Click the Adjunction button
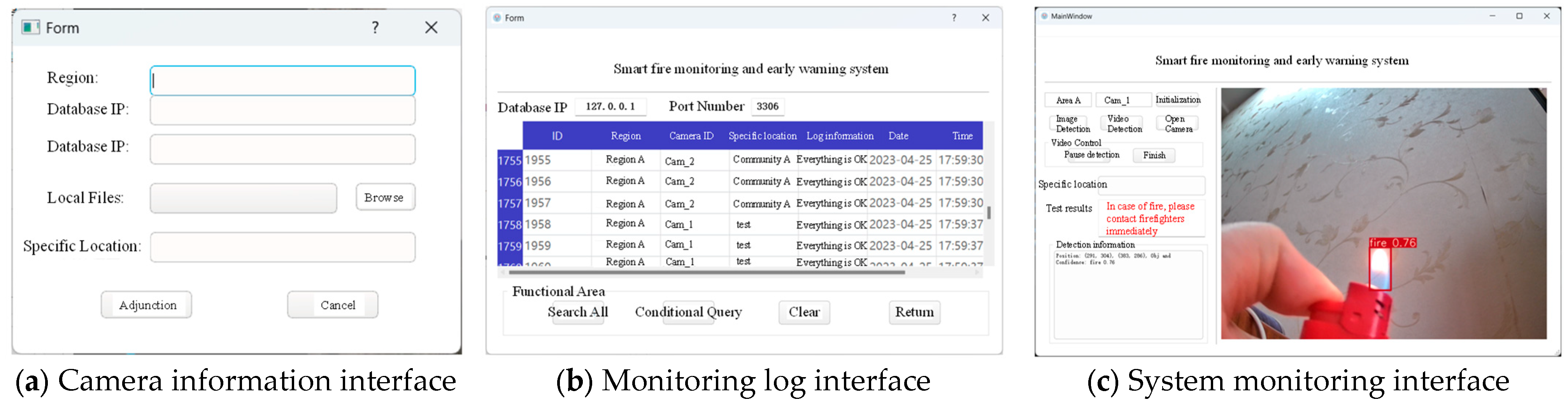 (147, 305)
